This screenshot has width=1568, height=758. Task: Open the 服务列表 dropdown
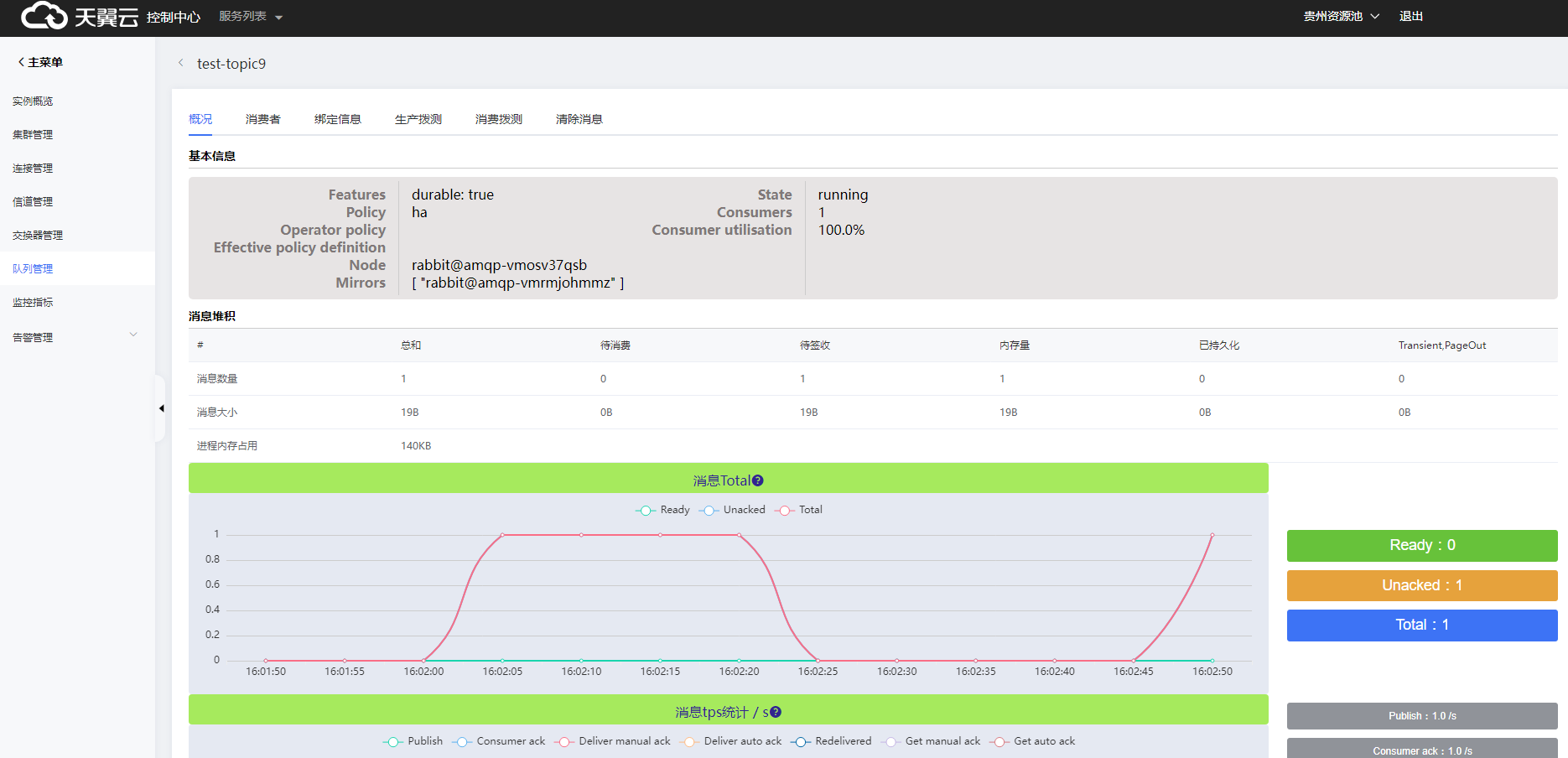[250, 17]
